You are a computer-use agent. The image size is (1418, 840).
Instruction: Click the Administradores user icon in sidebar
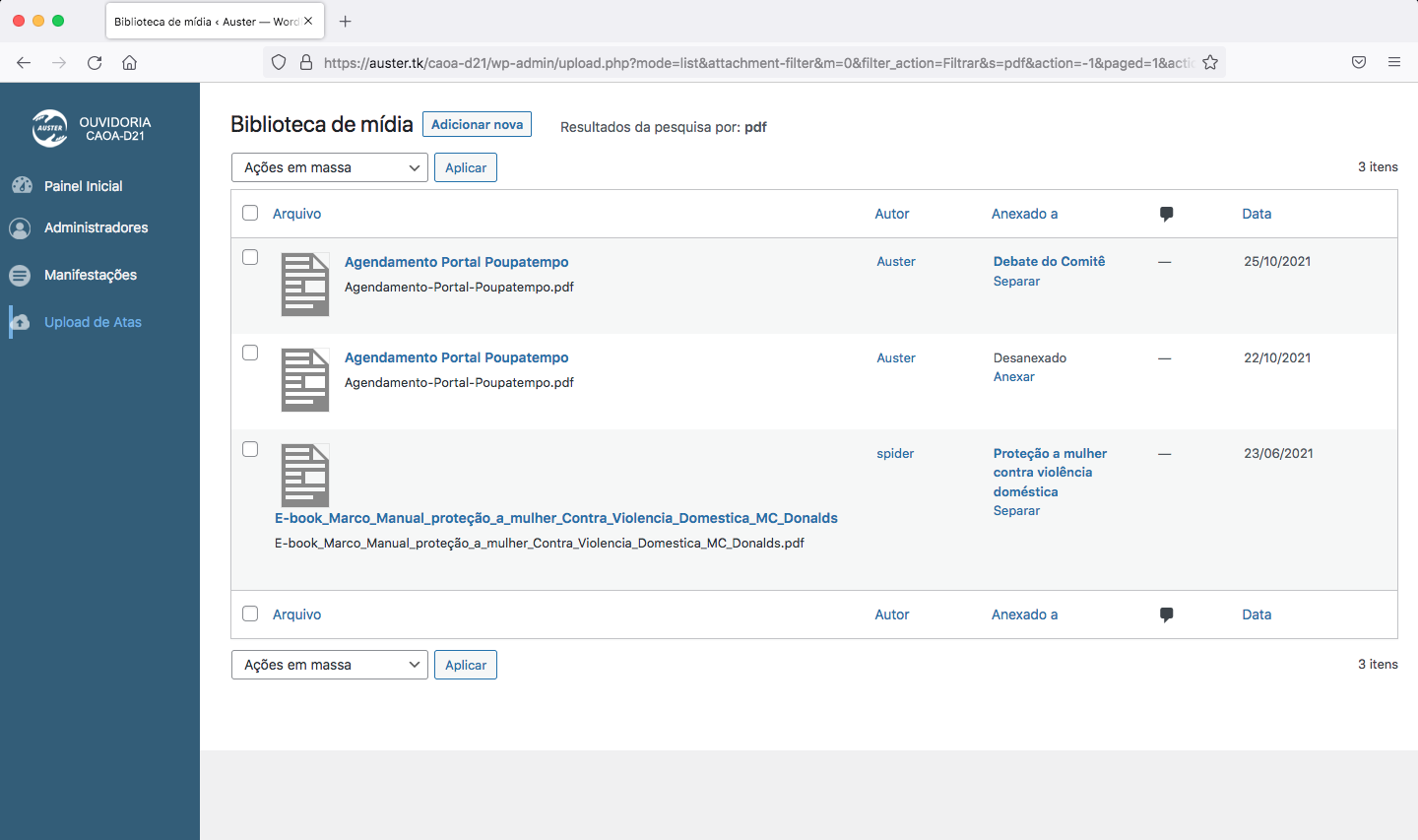click(x=20, y=227)
